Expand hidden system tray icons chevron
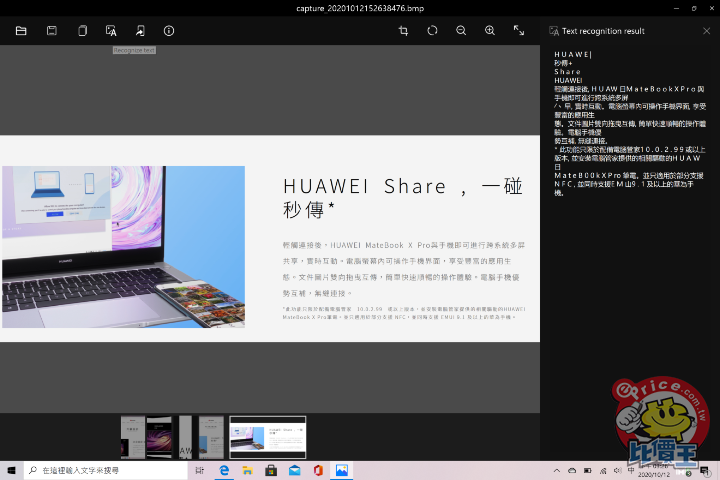Image resolution: width=720 pixels, height=480 pixels. [x=557, y=470]
